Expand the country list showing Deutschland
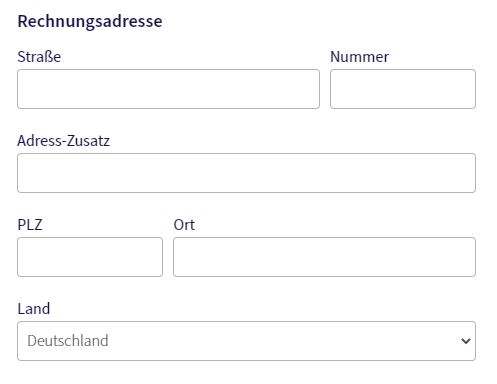 point(246,341)
